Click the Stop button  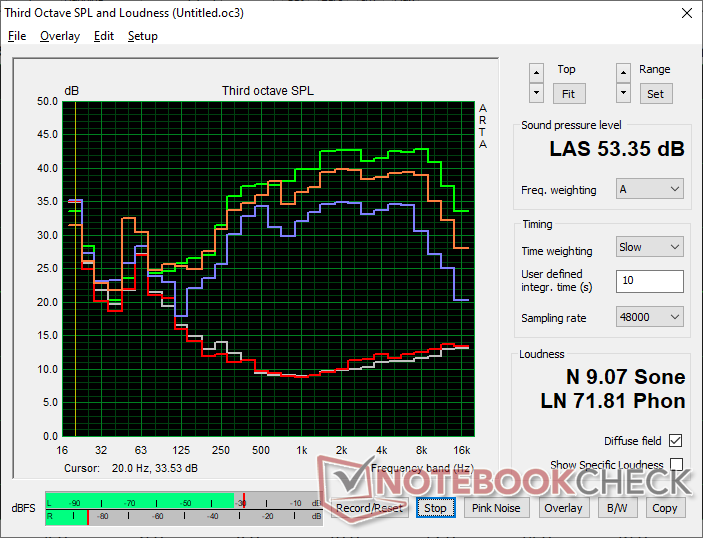pyautogui.click(x=435, y=508)
